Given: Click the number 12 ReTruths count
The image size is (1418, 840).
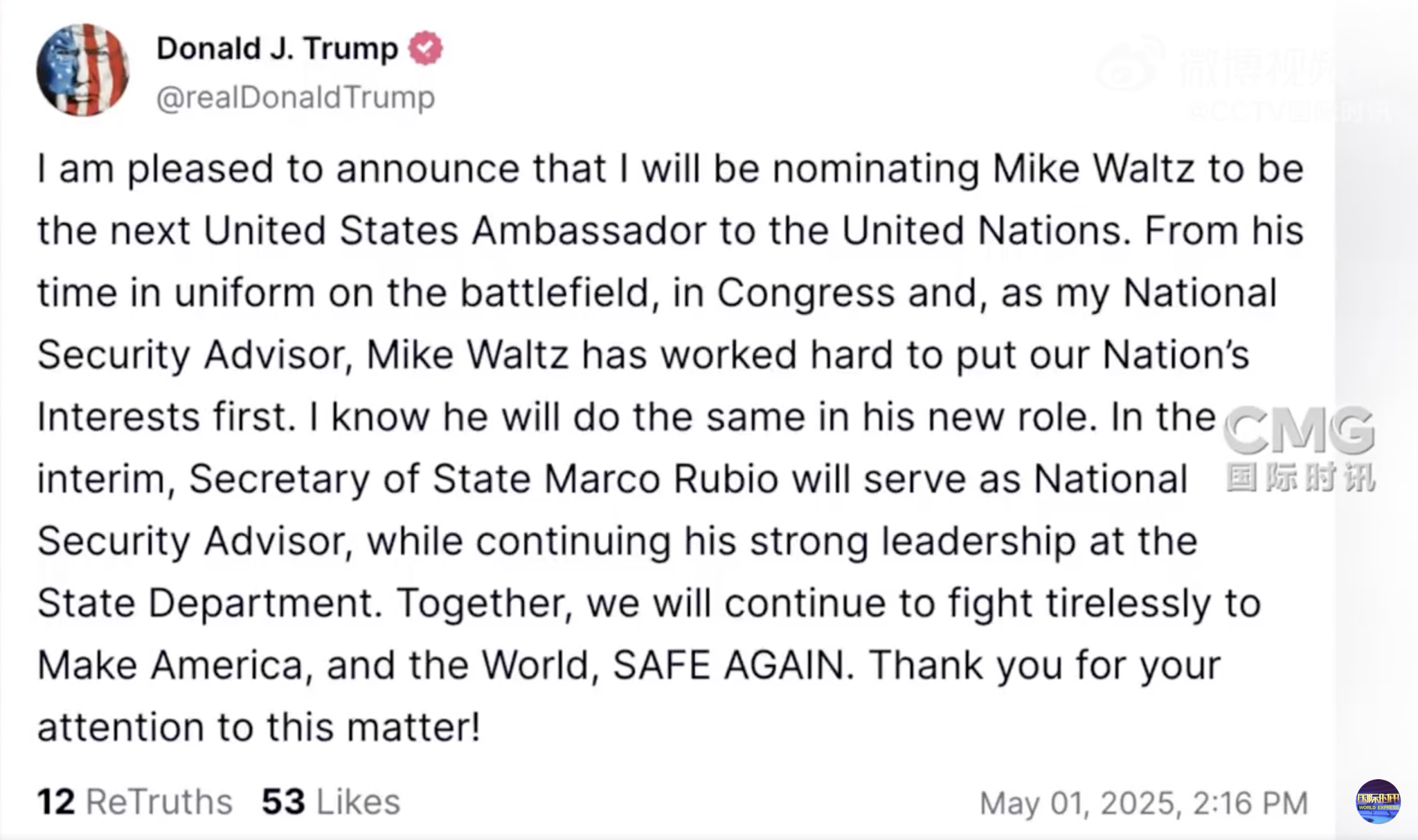Looking at the screenshot, I should click(55, 802).
